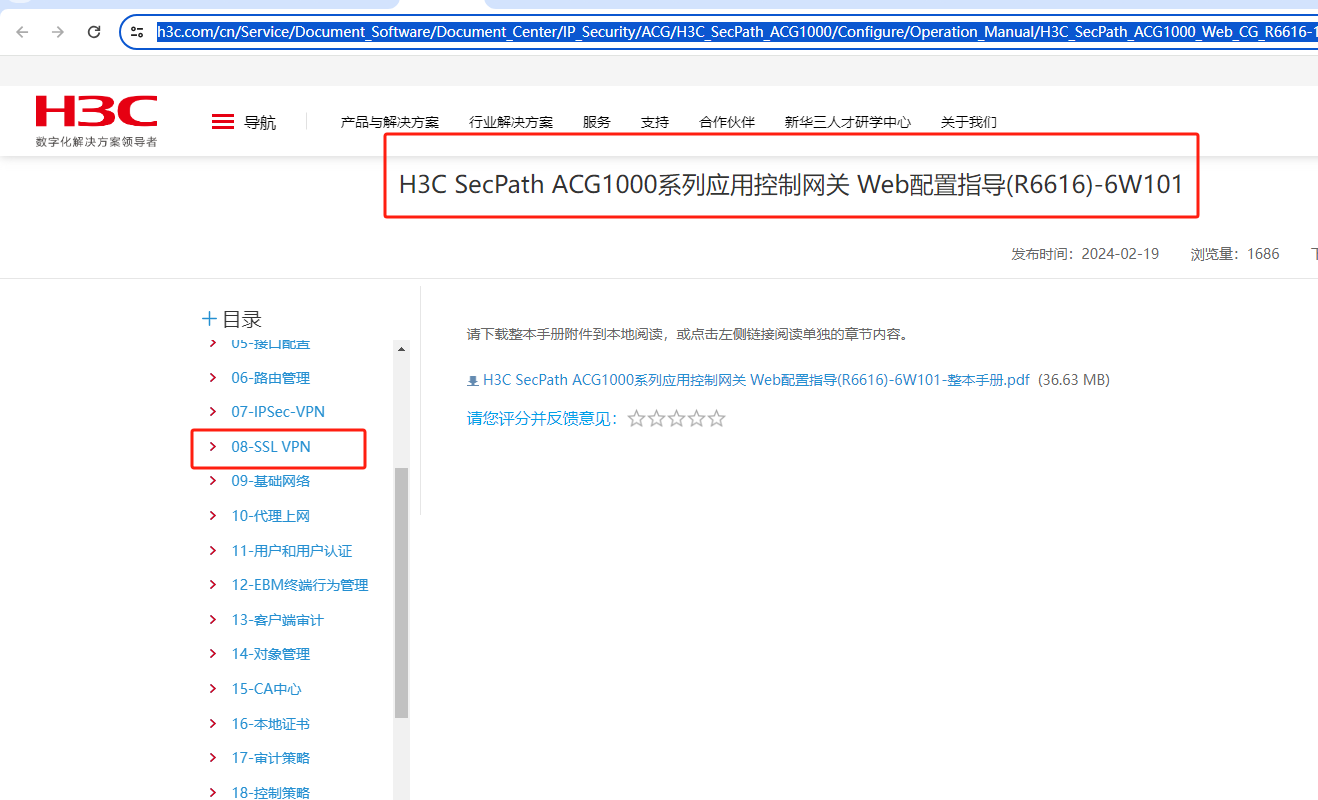Expand the chevron beside 09-基础网络
The height and width of the screenshot is (800, 1318).
[x=212, y=480]
